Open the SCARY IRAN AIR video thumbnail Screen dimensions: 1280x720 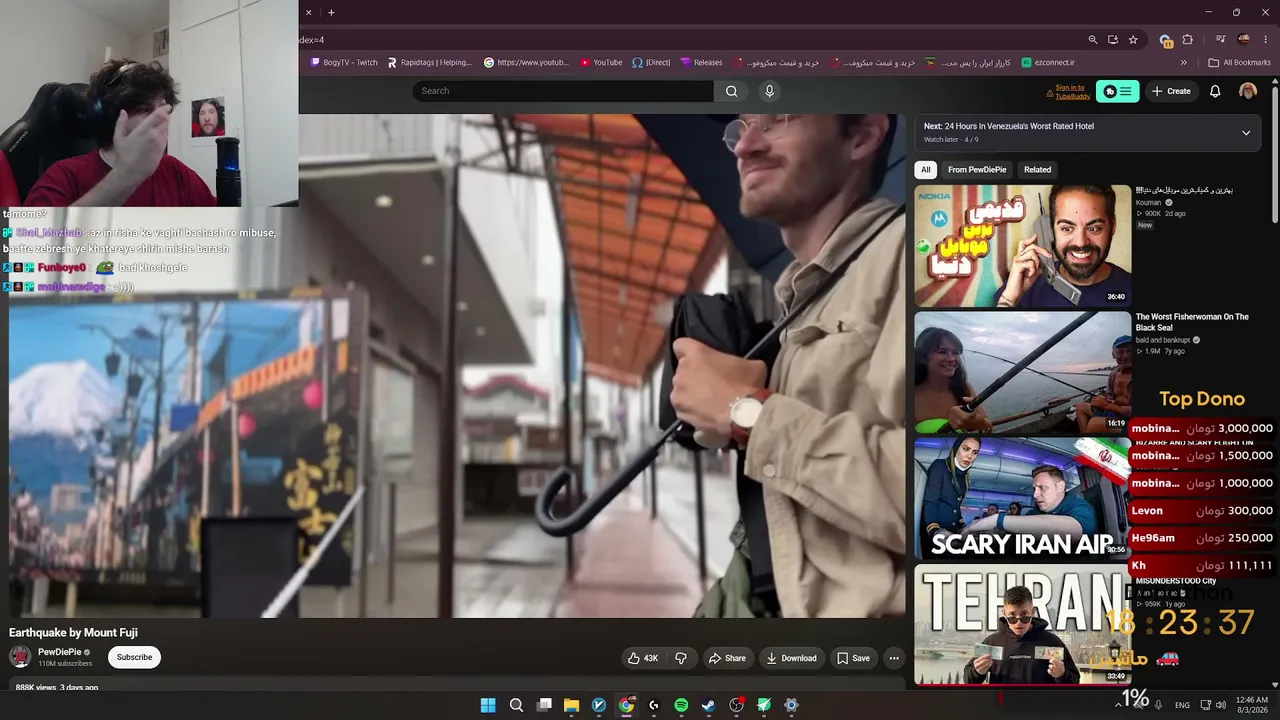pos(1022,498)
